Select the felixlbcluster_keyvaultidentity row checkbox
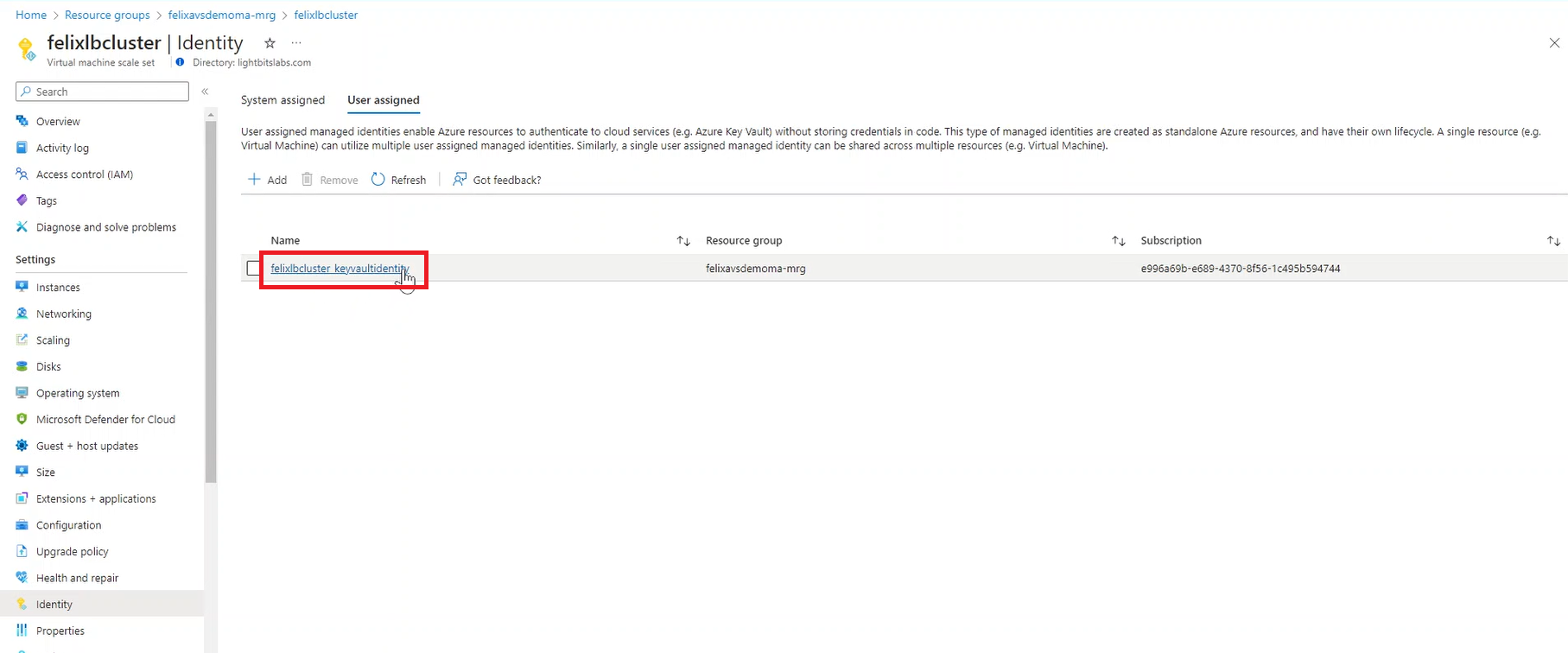 [253, 268]
